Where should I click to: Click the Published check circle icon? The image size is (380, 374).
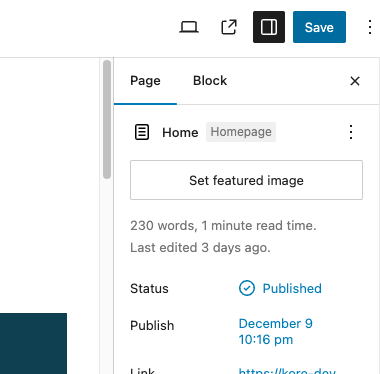pos(247,288)
